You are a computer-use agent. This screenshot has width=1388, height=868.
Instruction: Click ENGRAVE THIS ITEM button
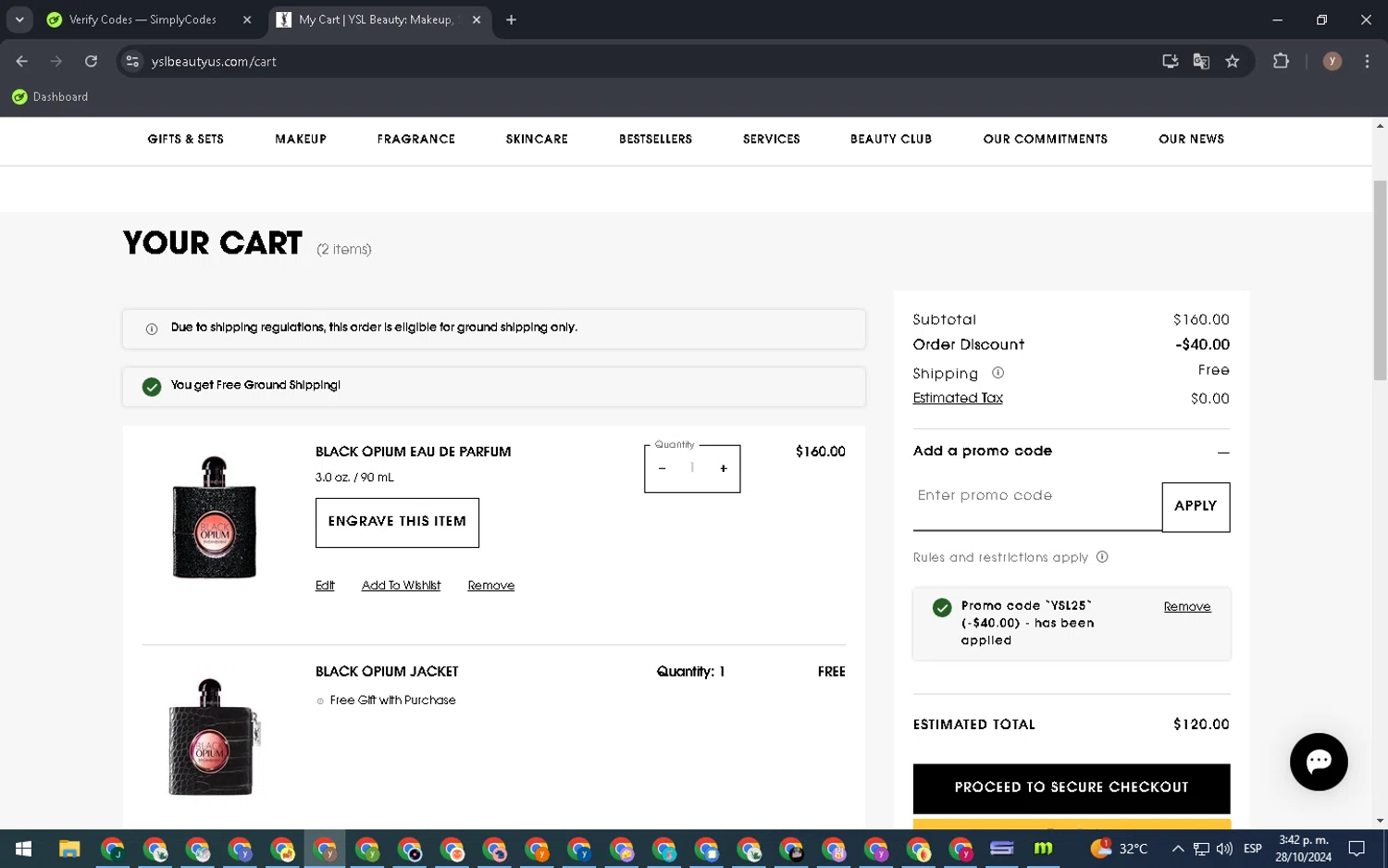click(x=397, y=522)
